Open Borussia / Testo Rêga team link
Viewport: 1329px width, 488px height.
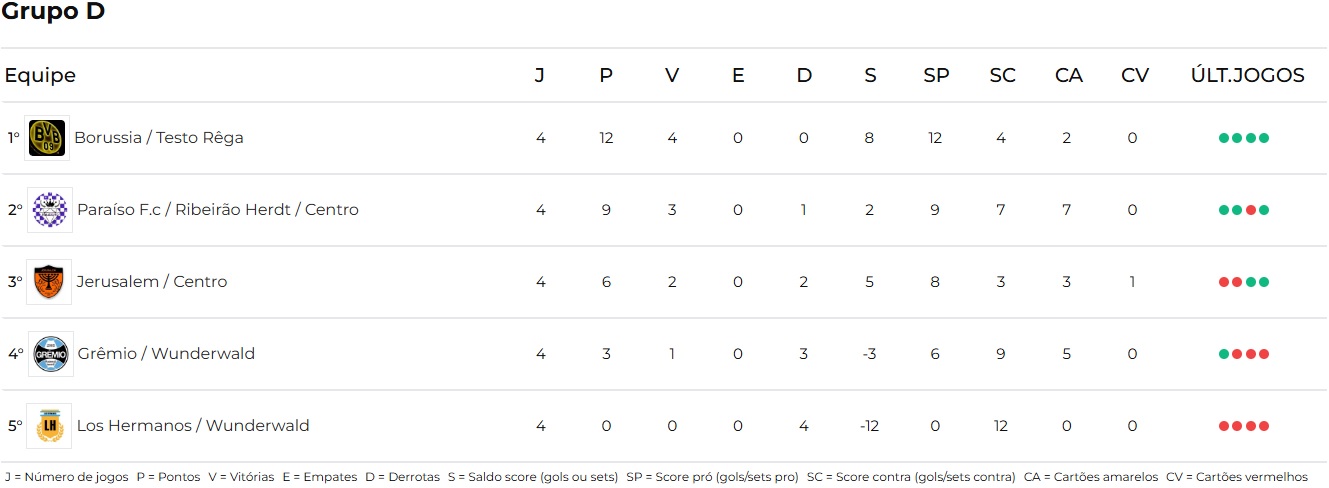pyautogui.click(x=159, y=138)
